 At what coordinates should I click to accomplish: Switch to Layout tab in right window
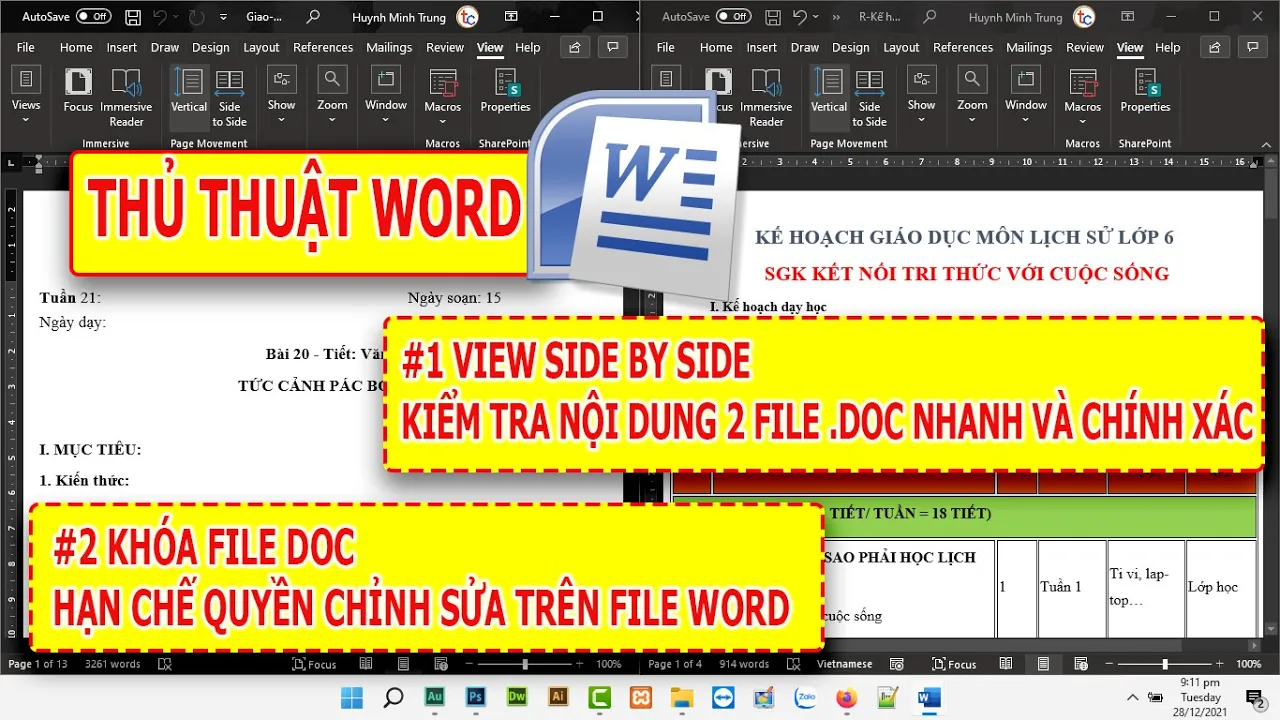(x=901, y=47)
